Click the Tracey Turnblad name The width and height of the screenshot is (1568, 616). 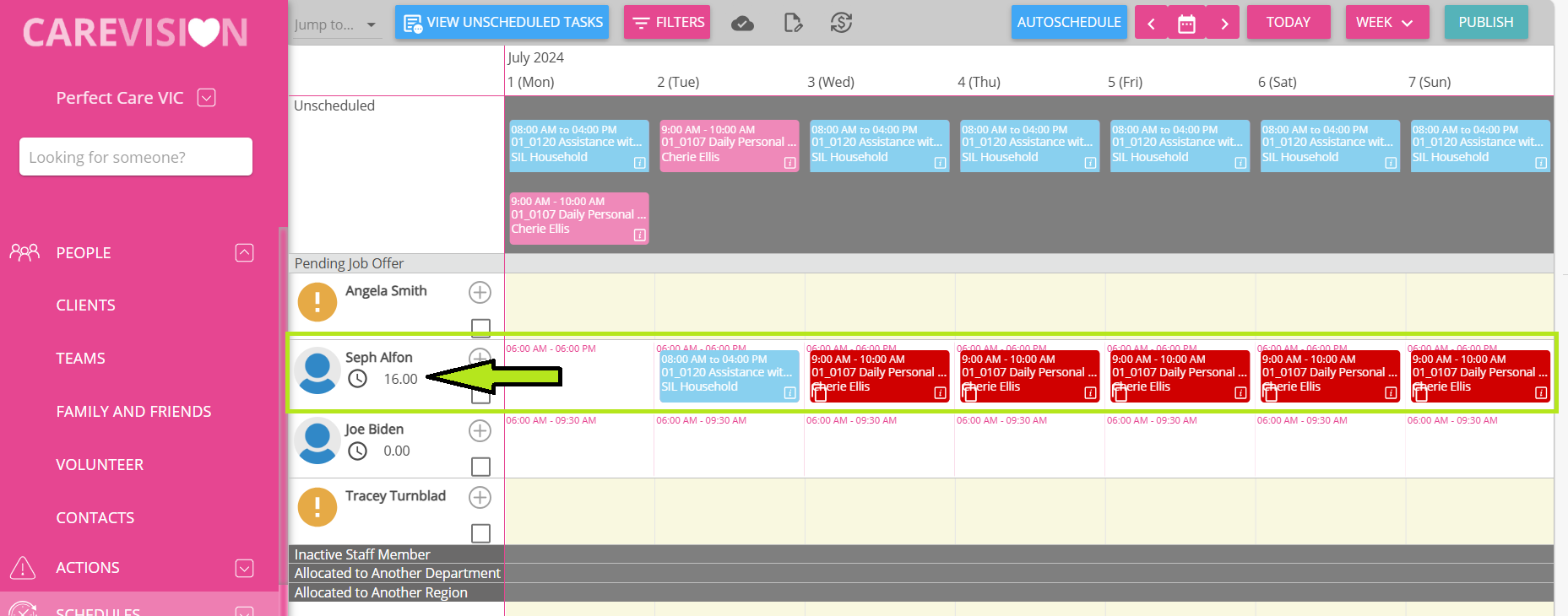pos(395,496)
